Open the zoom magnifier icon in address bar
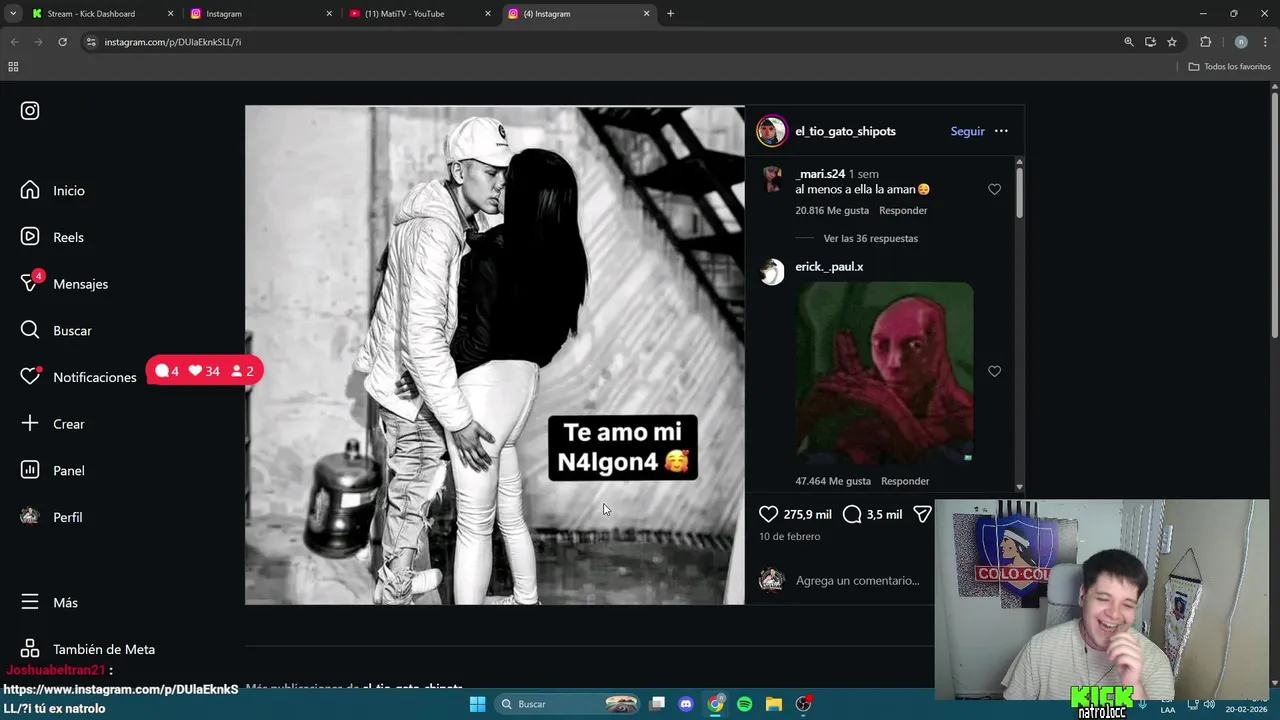 coord(1129,42)
